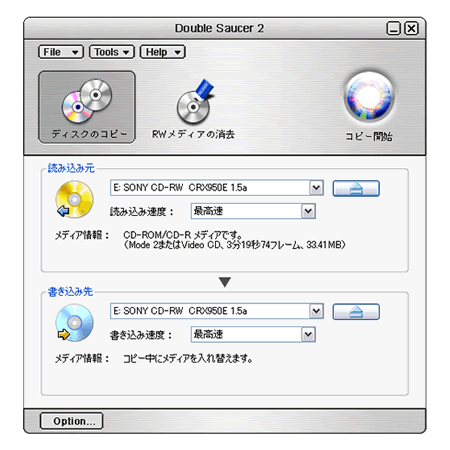Minimize the Double Saucer 2 window
This screenshot has width=450, height=450.
(x=393, y=28)
